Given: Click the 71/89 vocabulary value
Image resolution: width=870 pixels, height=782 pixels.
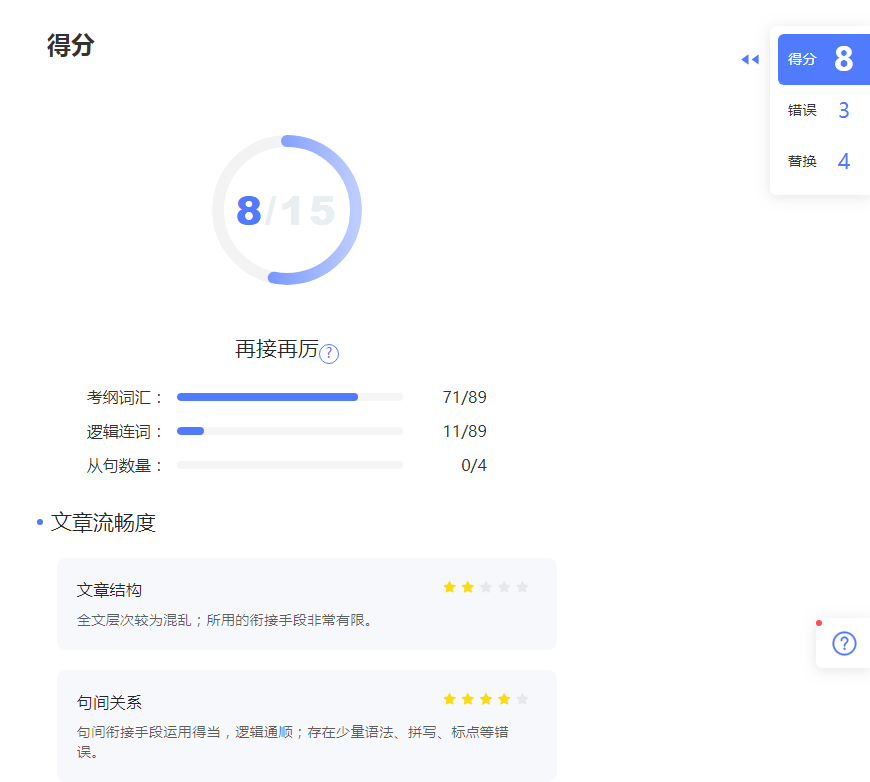Looking at the screenshot, I should [x=464, y=397].
